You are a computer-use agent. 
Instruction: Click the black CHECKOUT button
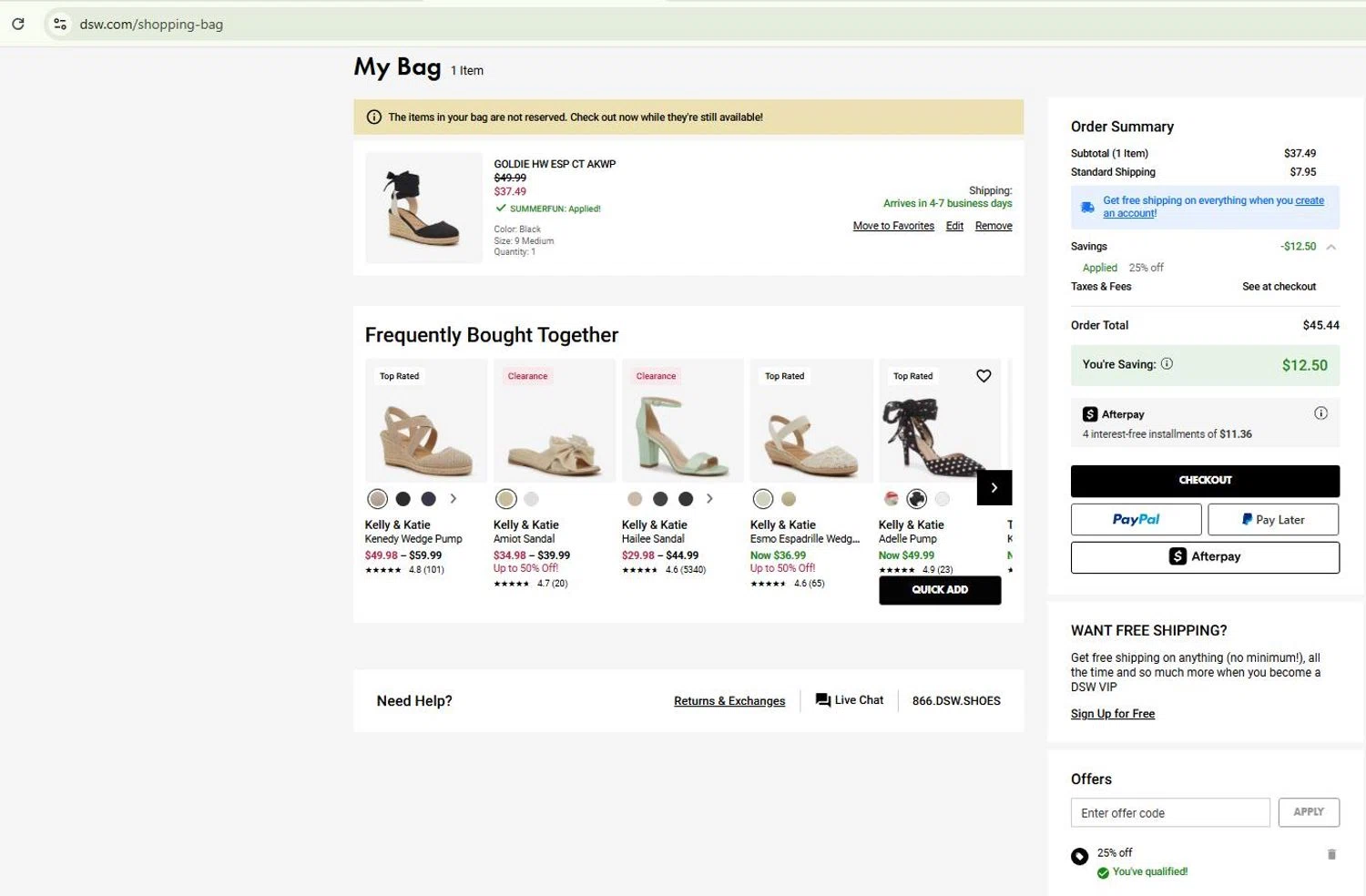click(1205, 481)
